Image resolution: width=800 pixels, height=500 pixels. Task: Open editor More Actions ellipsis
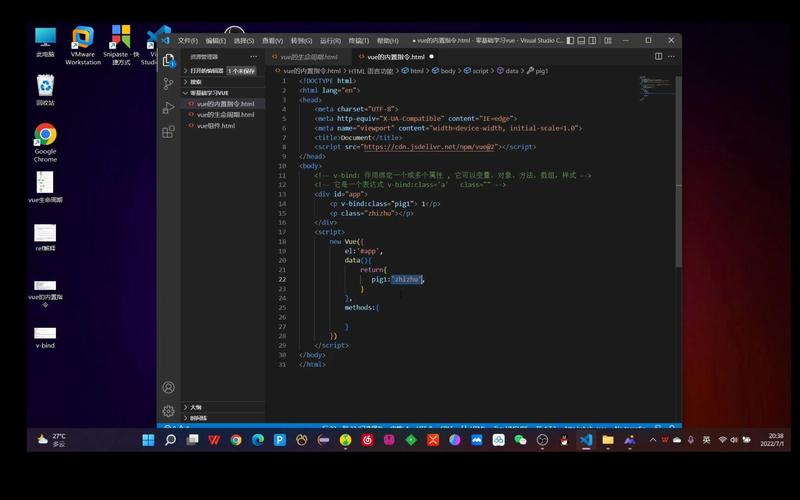point(671,56)
